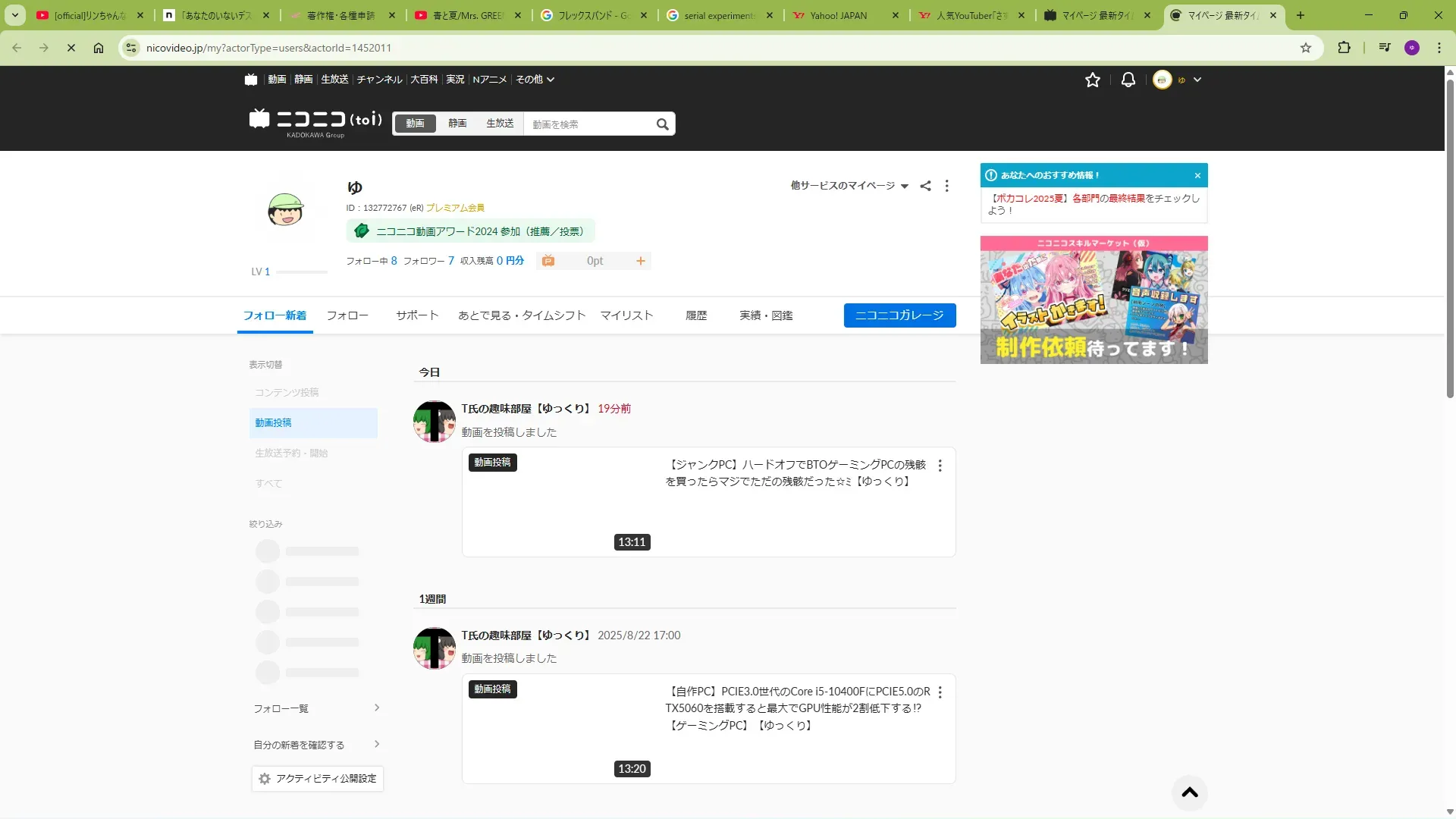Expand the フォロー一覧 section
1456x819 pixels.
point(316,708)
